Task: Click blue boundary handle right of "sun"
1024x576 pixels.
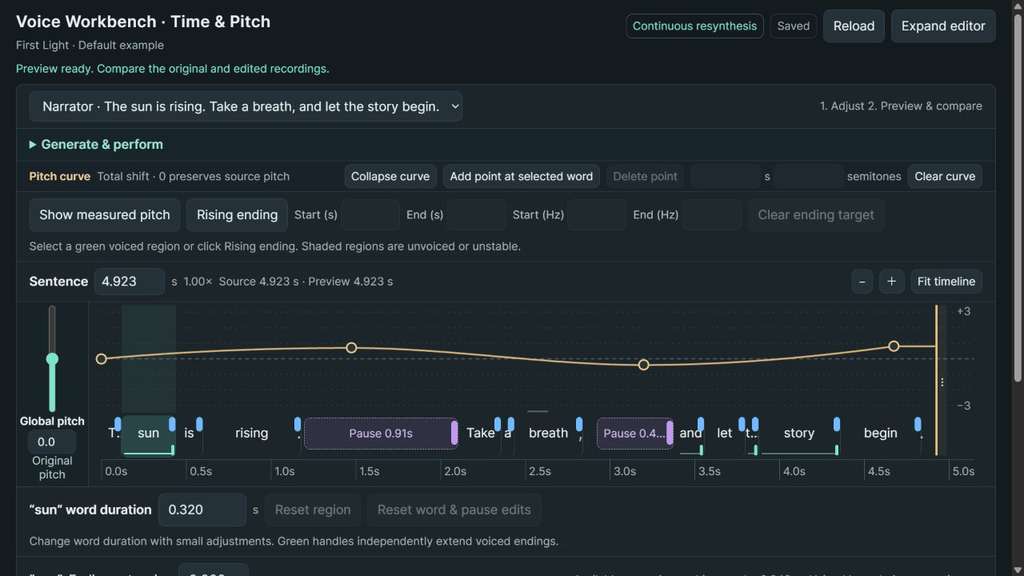Action: [172, 424]
